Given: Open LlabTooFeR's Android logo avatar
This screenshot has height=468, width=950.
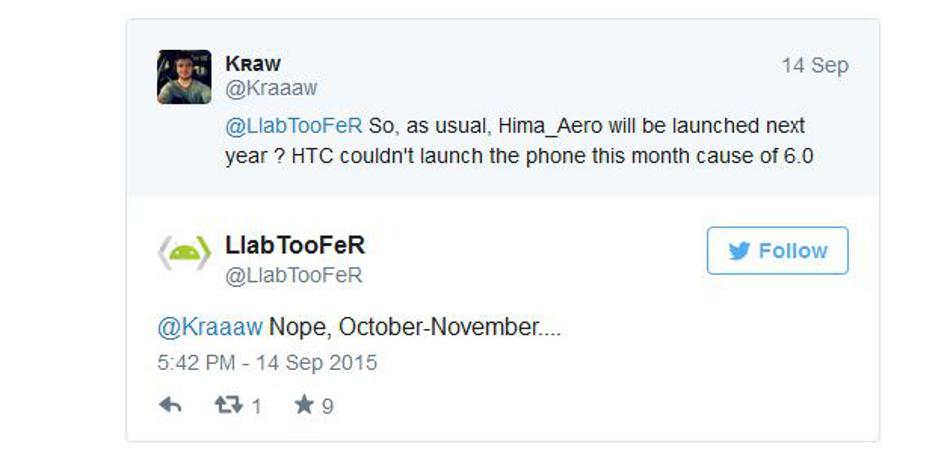Looking at the screenshot, I should click(x=184, y=253).
